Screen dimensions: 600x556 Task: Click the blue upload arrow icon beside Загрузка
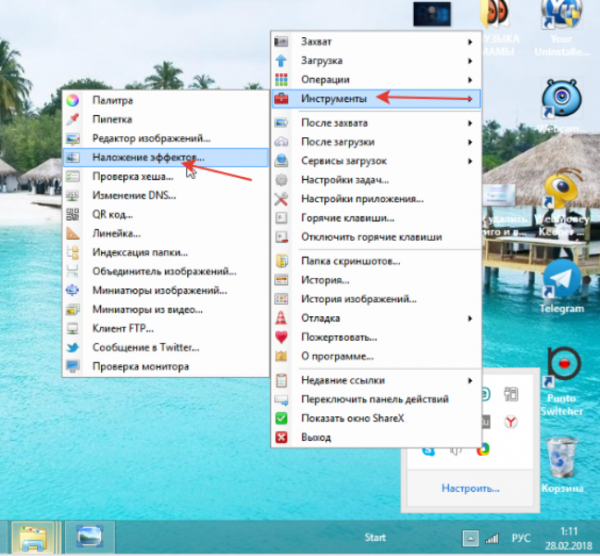[x=281, y=60]
